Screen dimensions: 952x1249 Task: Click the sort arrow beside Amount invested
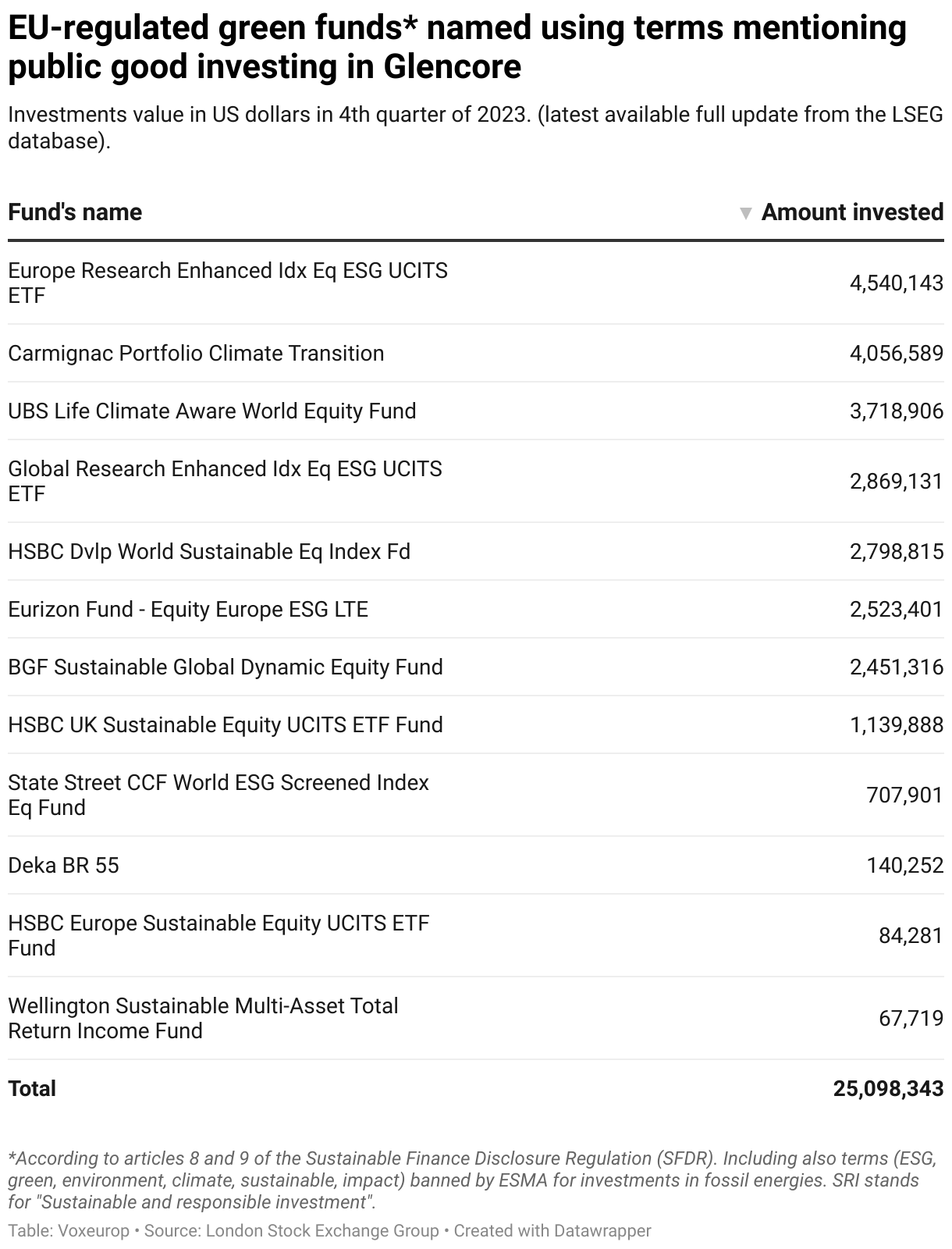point(745,213)
